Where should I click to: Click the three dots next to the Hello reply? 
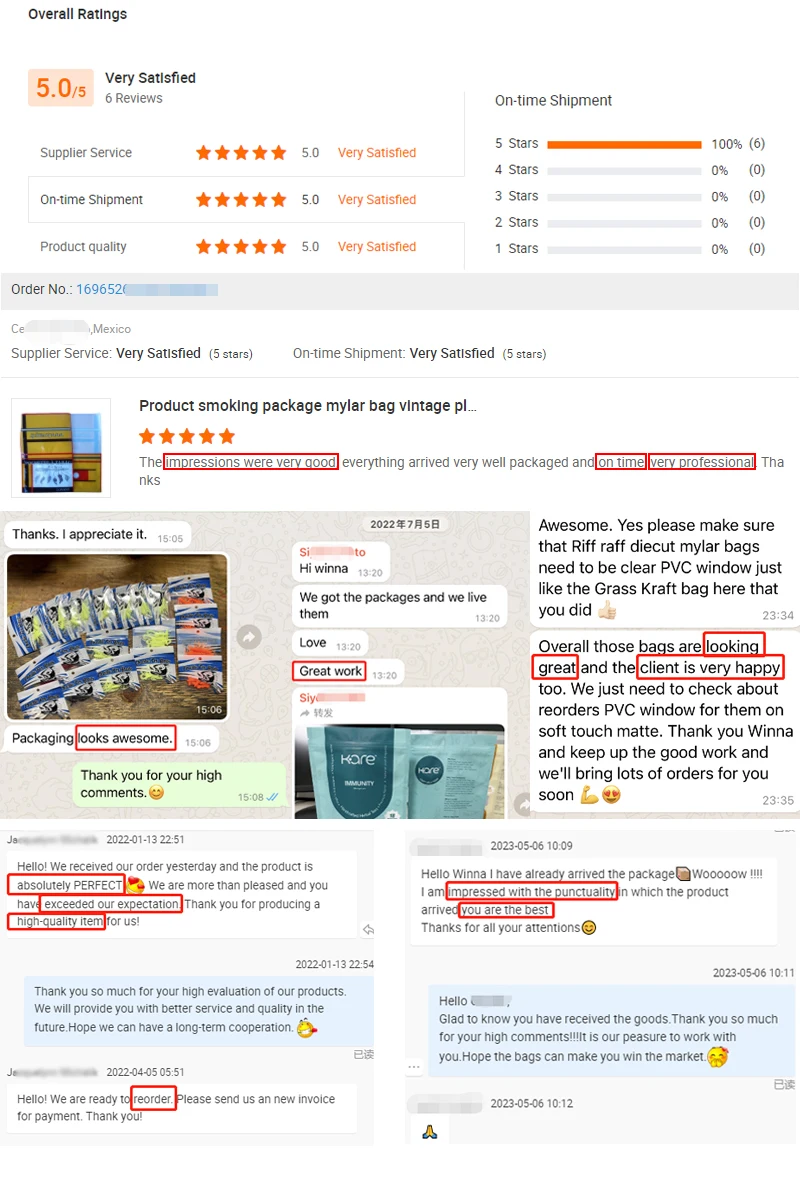(x=414, y=1067)
